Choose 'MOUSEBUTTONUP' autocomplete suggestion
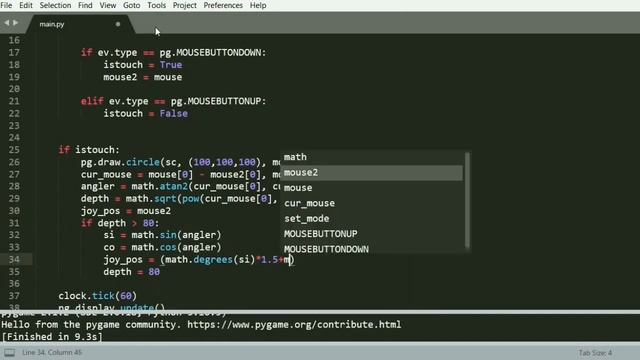 [371, 234]
